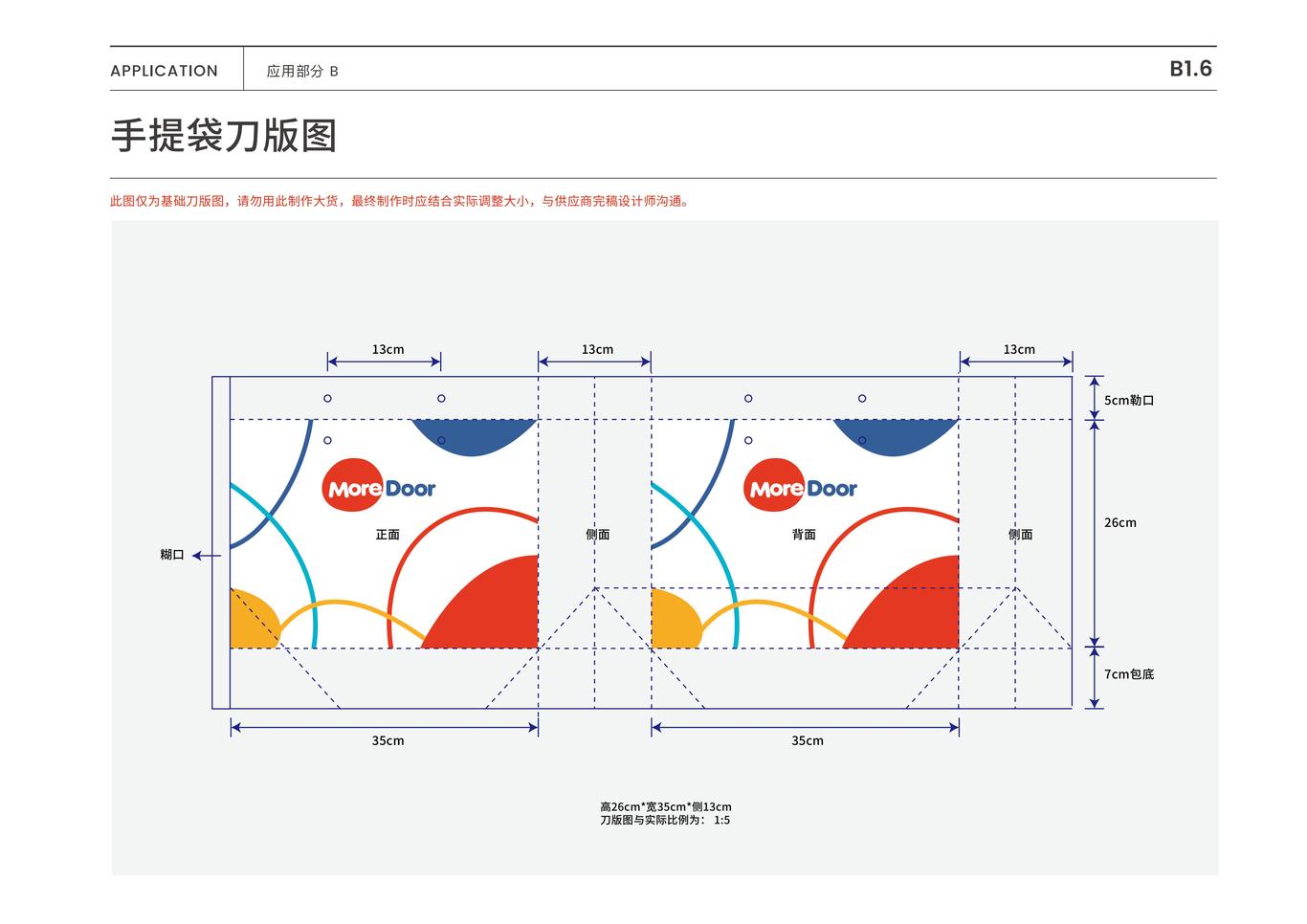Select the 7cm包底 dimension label
The height and width of the screenshot is (924, 1307).
pos(1129,673)
